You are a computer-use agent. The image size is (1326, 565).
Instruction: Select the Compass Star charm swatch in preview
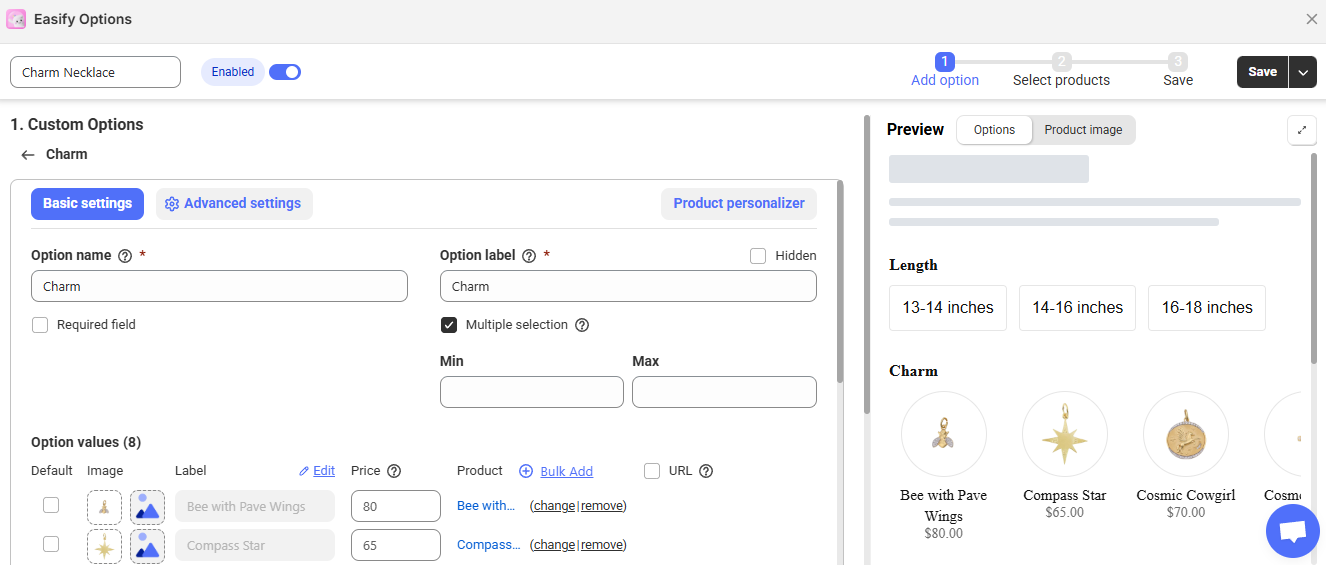point(1064,434)
